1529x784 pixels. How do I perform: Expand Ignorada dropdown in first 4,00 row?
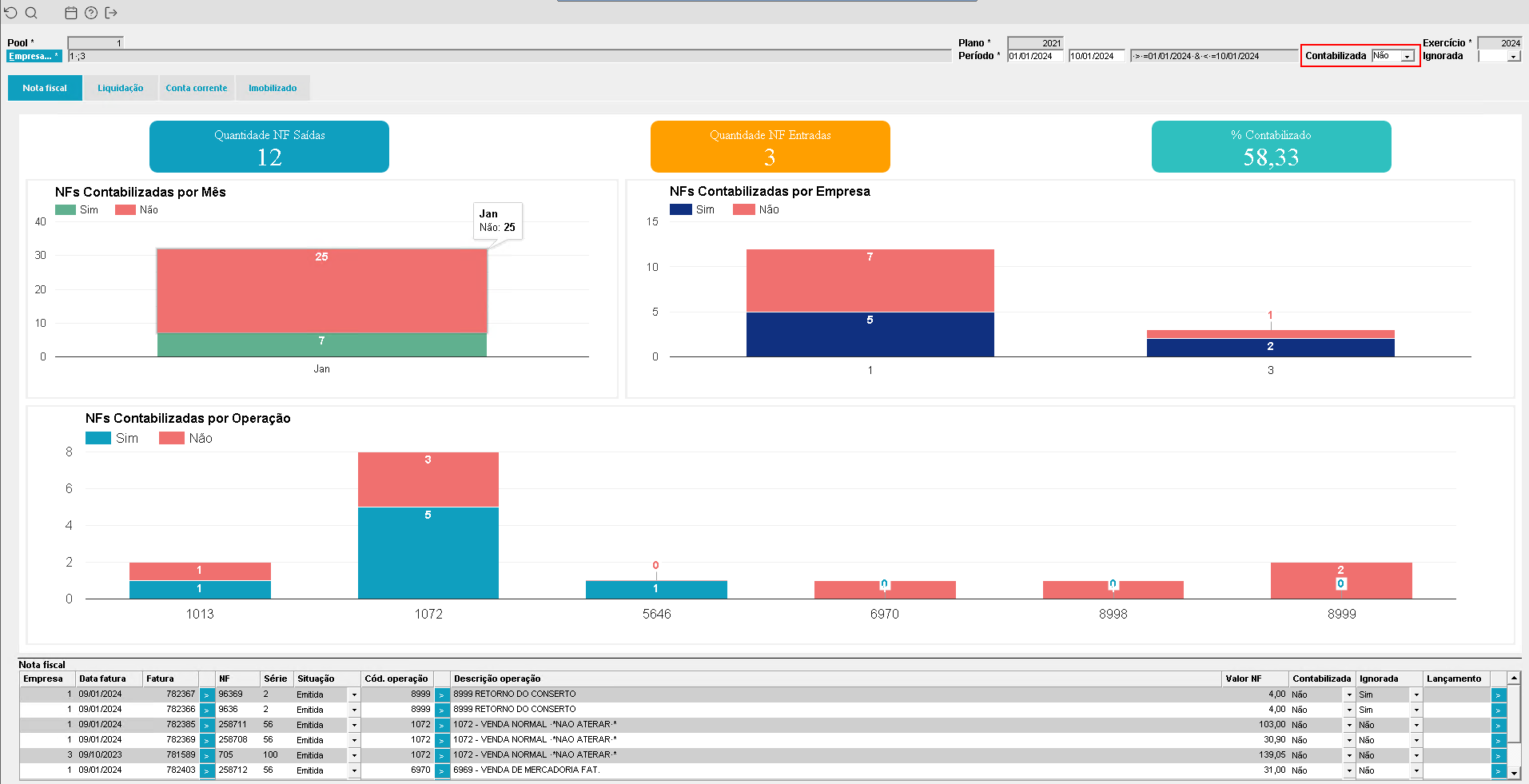[1416, 694]
